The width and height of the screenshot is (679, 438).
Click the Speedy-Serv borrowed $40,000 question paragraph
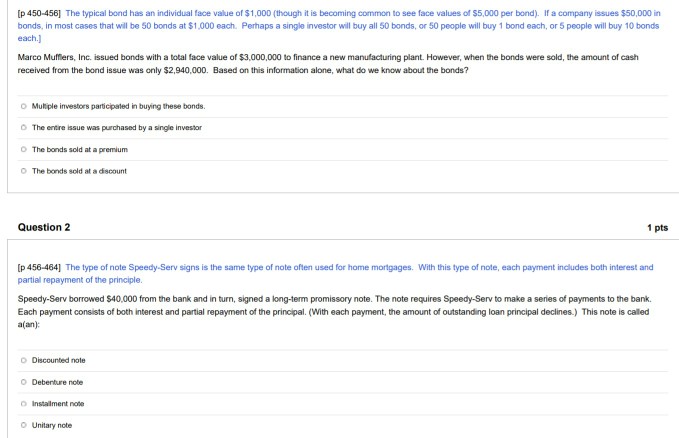[x=334, y=311]
